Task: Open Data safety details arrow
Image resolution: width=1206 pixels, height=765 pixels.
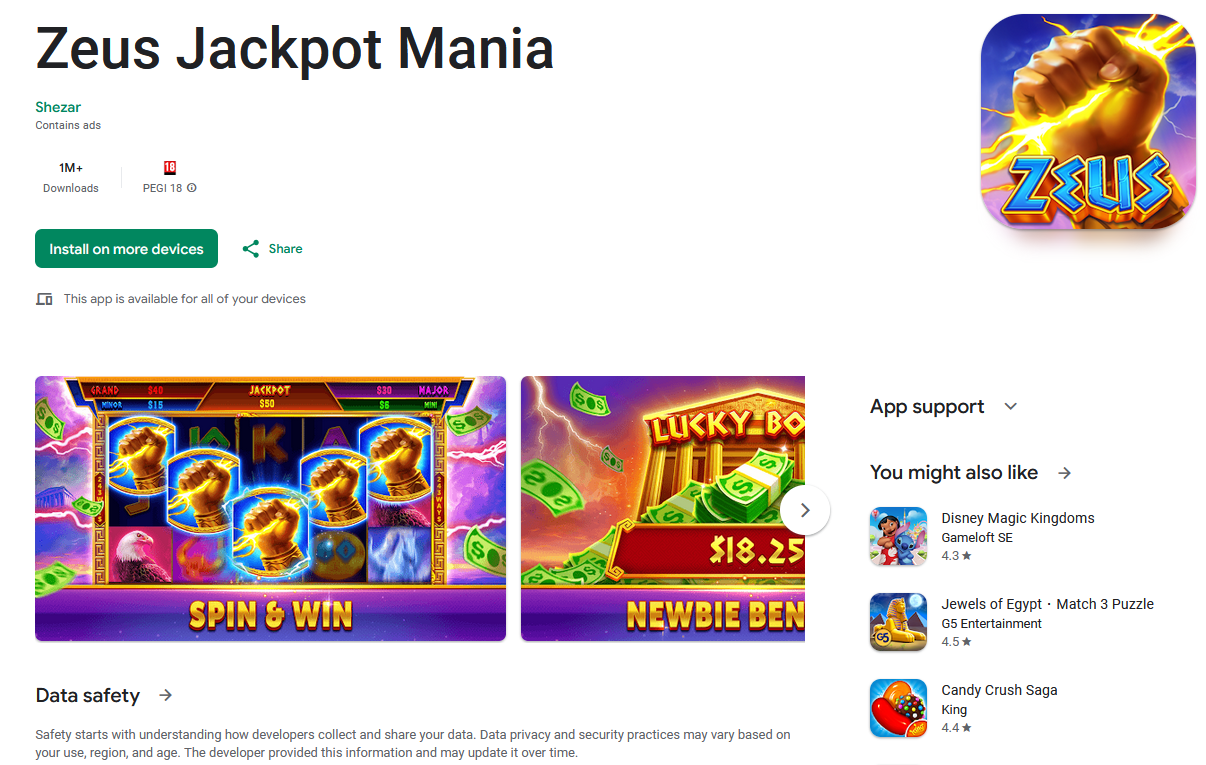Action: (166, 695)
